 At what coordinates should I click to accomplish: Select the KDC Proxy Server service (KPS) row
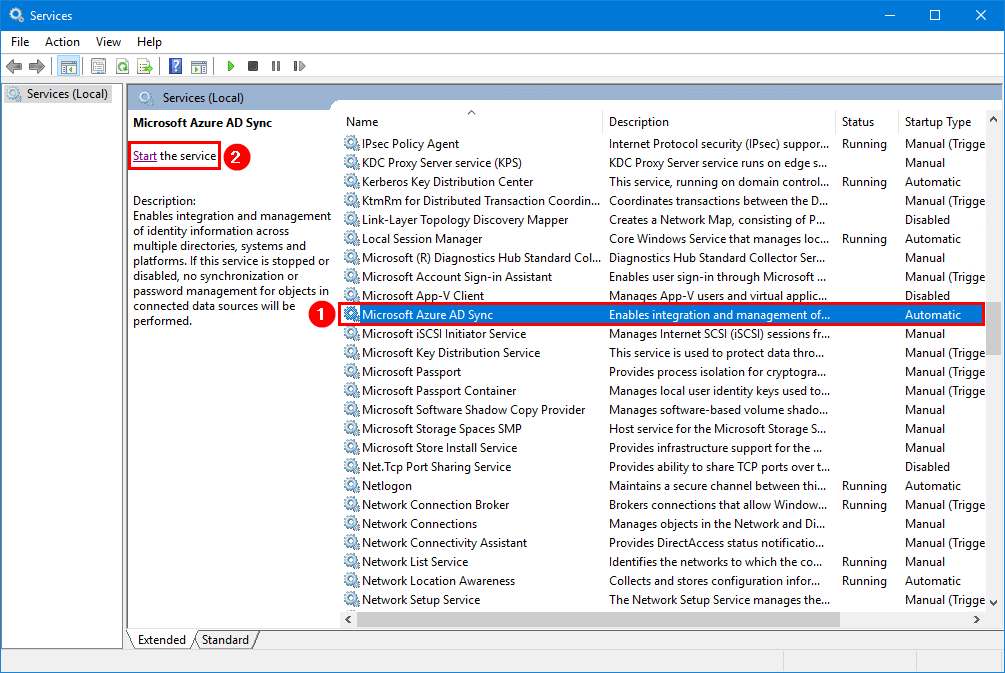pyautogui.click(x=664, y=163)
